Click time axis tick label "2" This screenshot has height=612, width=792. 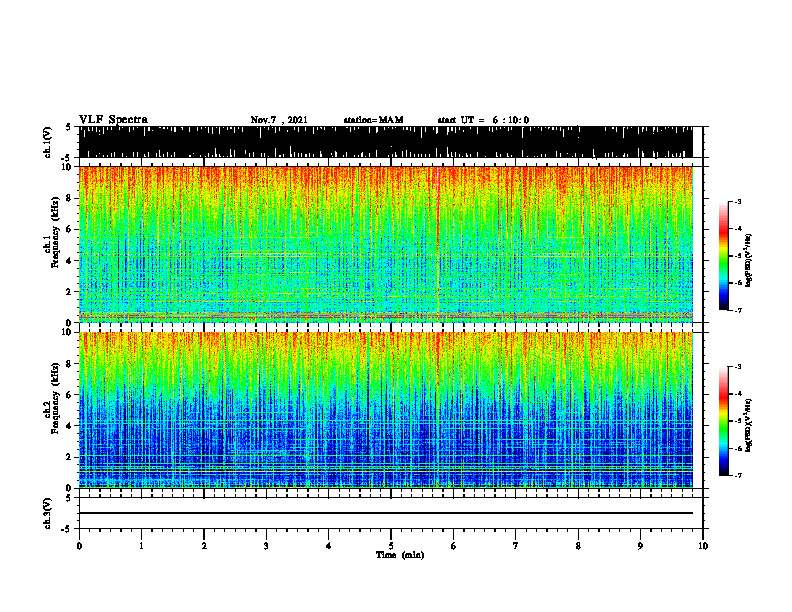click(204, 546)
